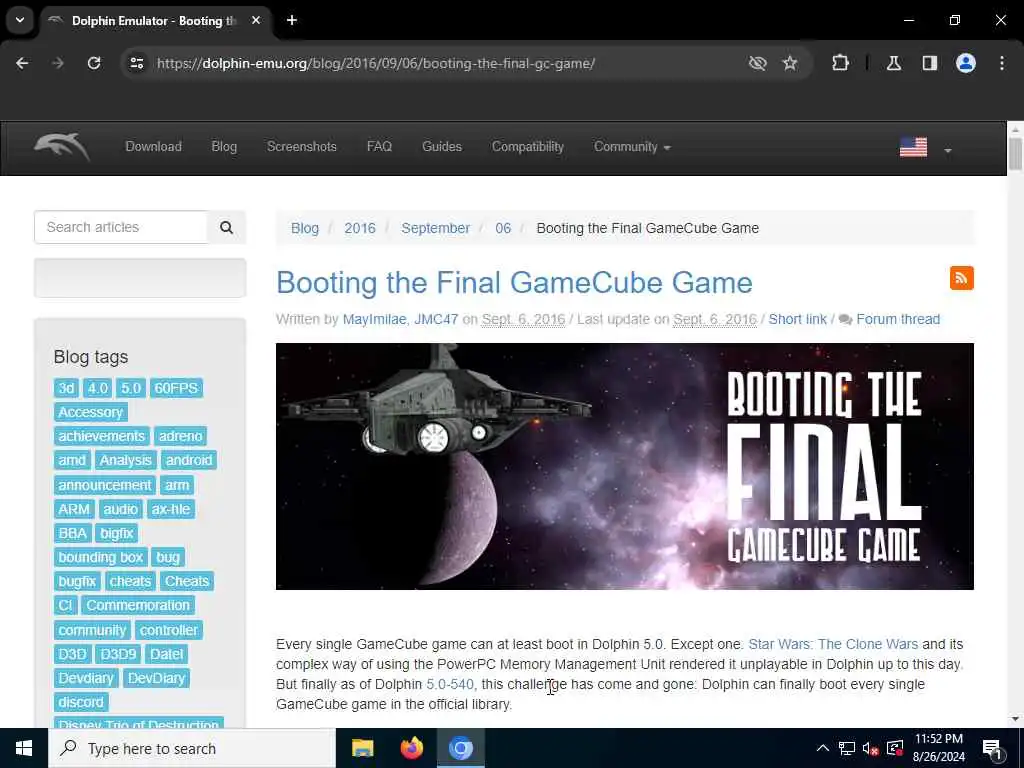Open the tab search dropdown arrow
The width and height of the screenshot is (1024, 768).
tap(20, 20)
